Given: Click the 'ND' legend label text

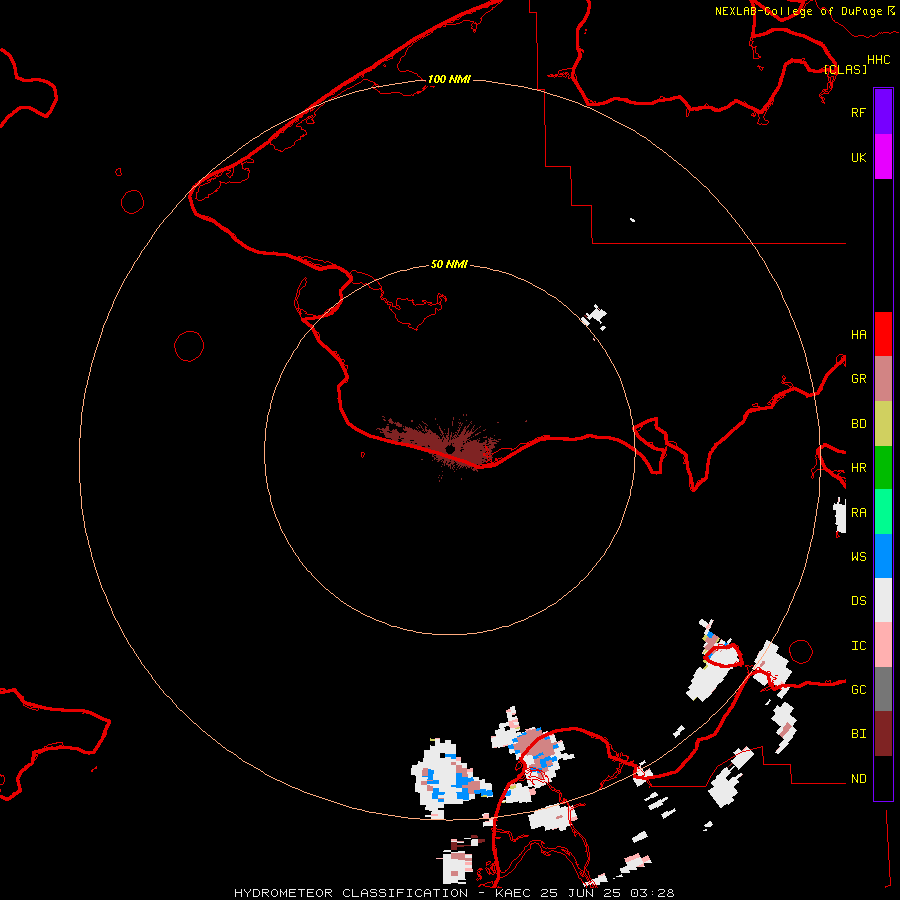Looking at the screenshot, I should click(x=858, y=778).
